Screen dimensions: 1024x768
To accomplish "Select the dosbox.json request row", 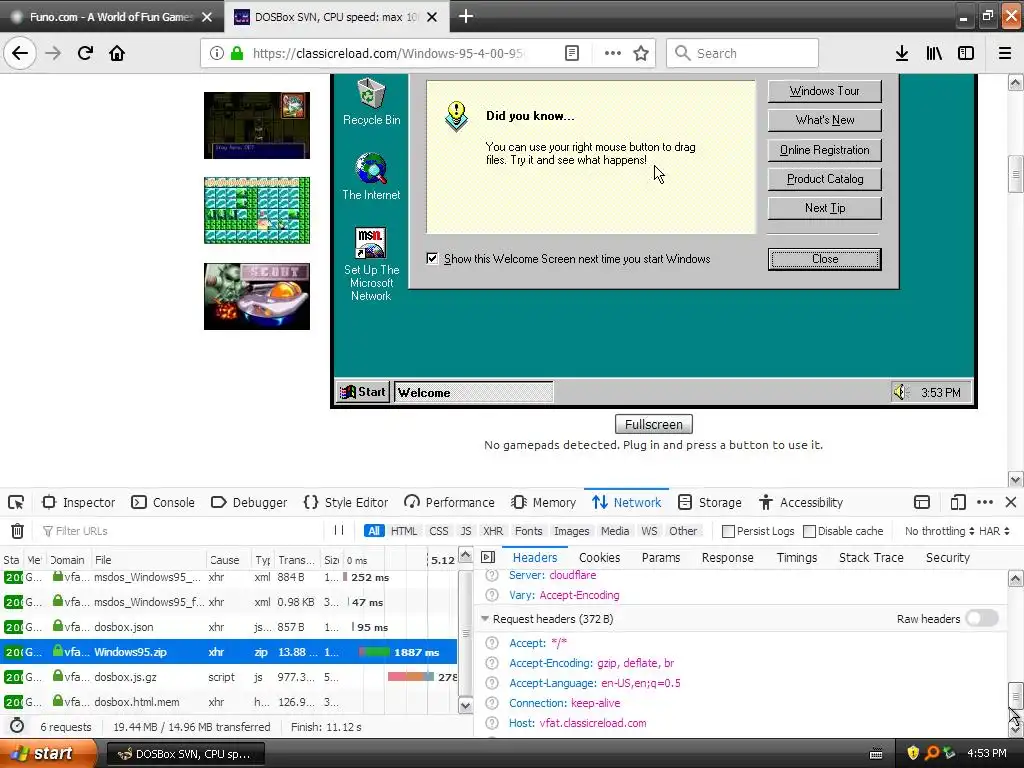I will tap(229, 627).
